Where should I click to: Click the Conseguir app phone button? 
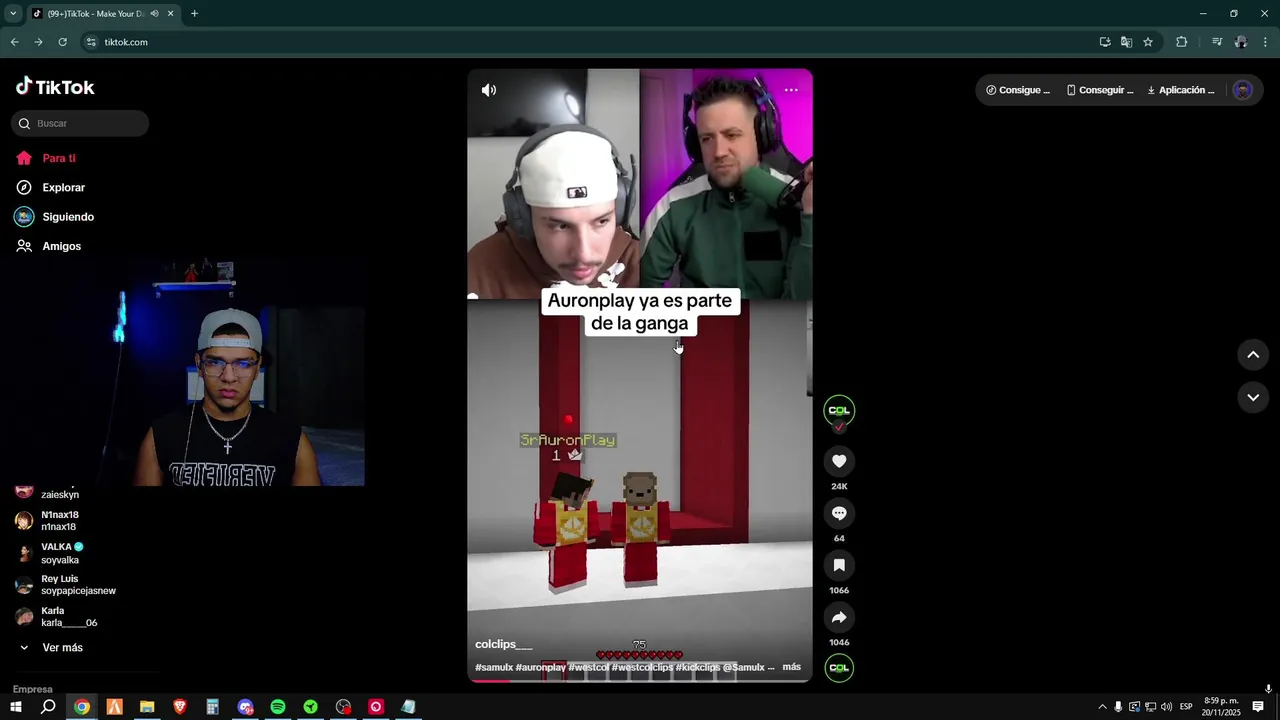tap(1099, 90)
